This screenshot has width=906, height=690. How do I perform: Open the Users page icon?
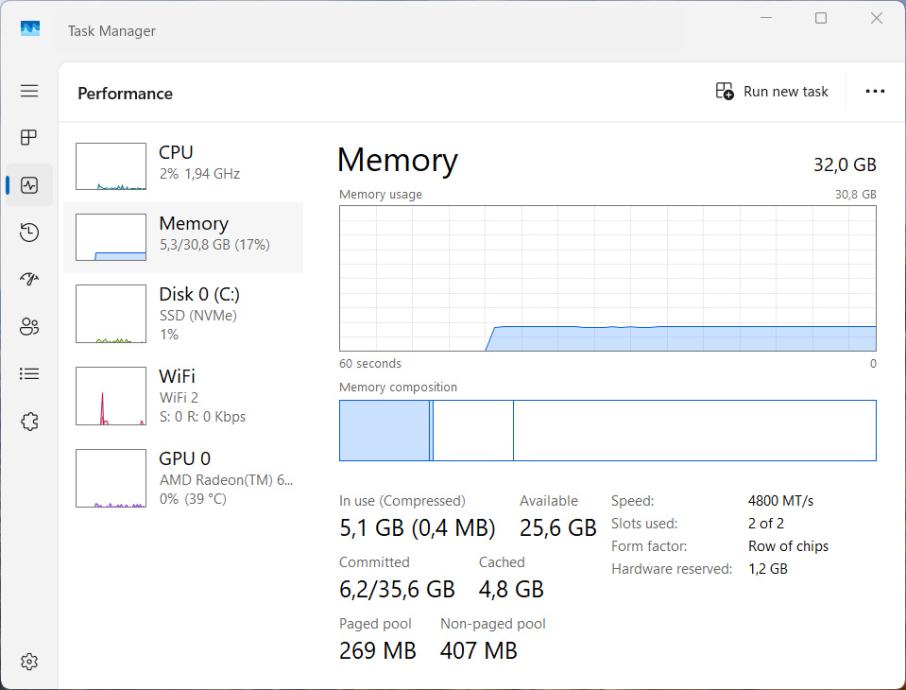pyautogui.click(x=29, y=326)
